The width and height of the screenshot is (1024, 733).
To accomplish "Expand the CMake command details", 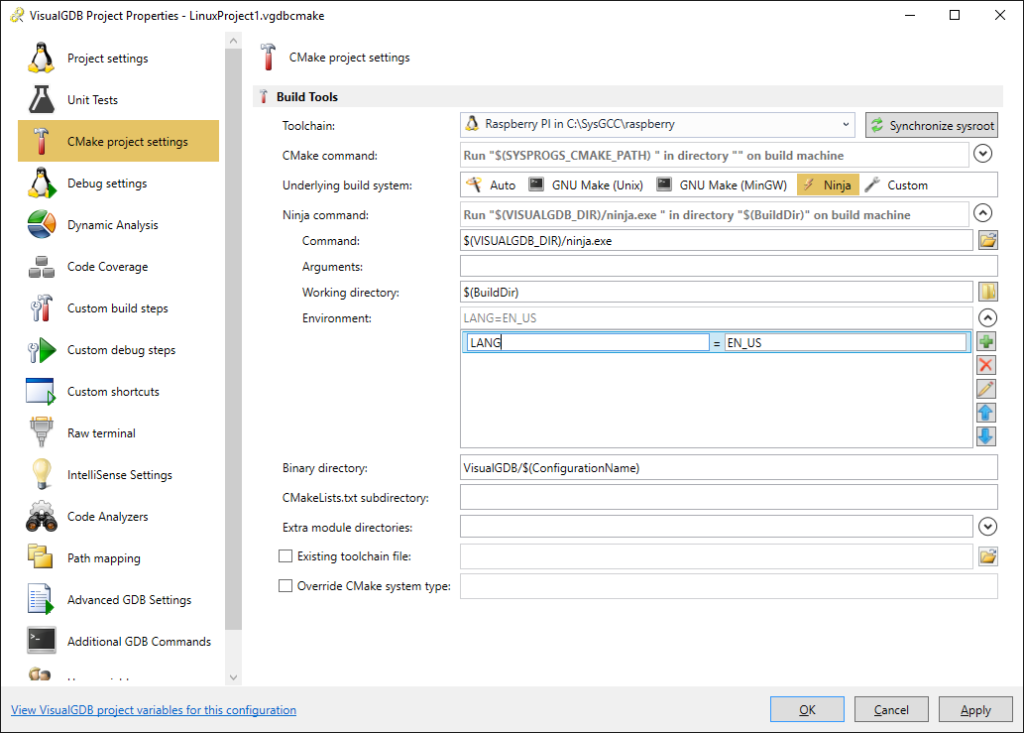I will pos(984,154).
